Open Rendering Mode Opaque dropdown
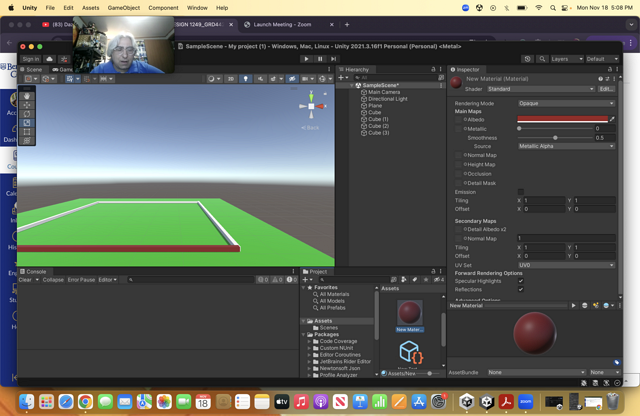The image size is (640, 416). point(566,103)
